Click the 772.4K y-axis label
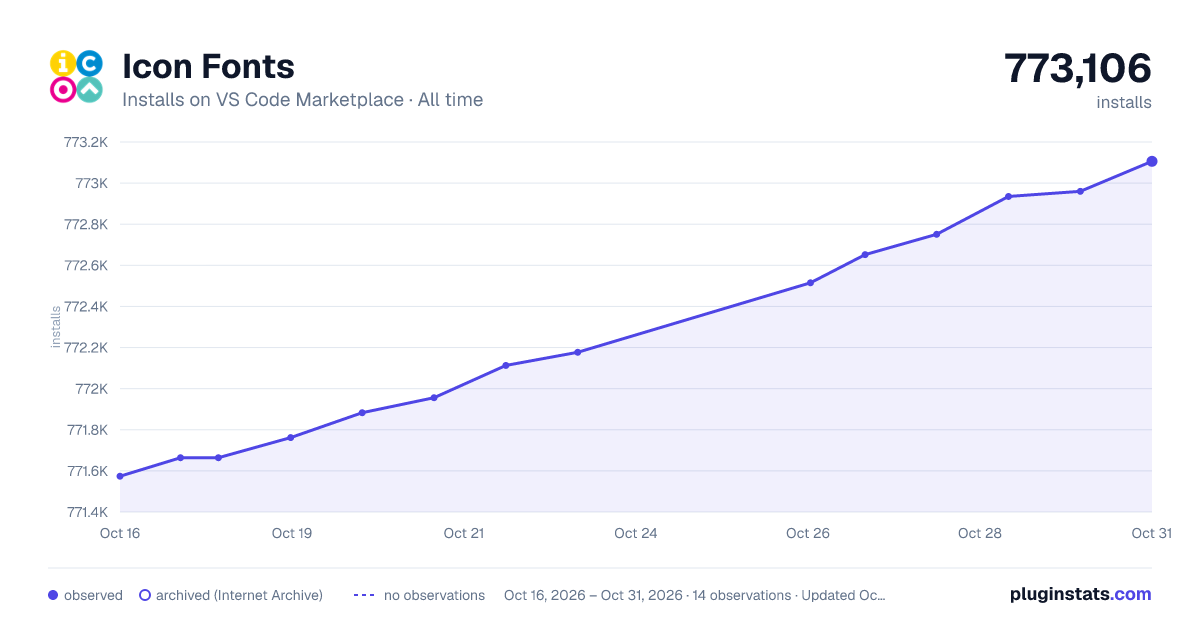The image size is (1200, 630). click(86, 306)
